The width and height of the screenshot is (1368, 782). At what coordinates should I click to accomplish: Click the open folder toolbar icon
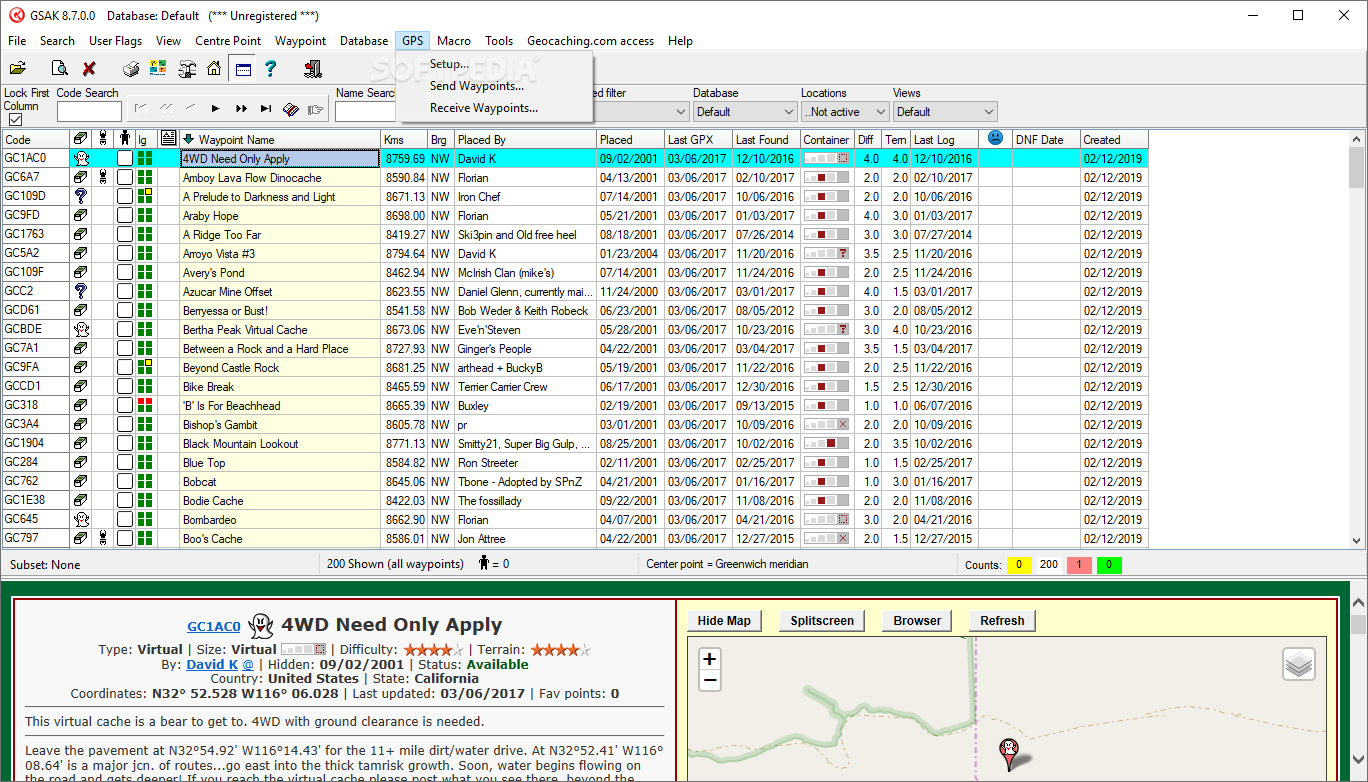pyautogui.click(x=17, y=69)
